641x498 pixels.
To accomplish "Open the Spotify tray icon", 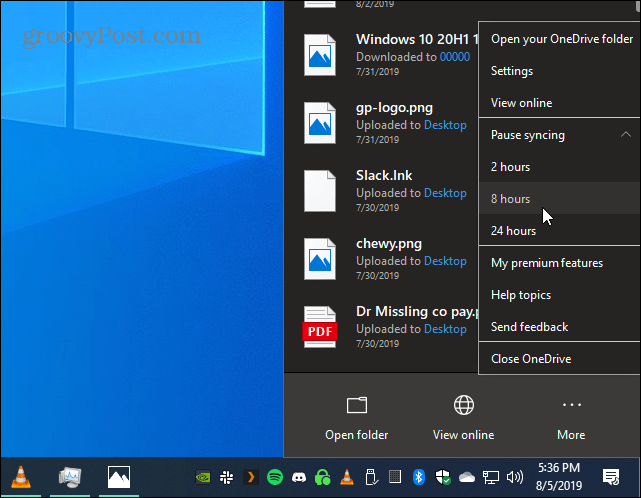I will pos(275,477).
